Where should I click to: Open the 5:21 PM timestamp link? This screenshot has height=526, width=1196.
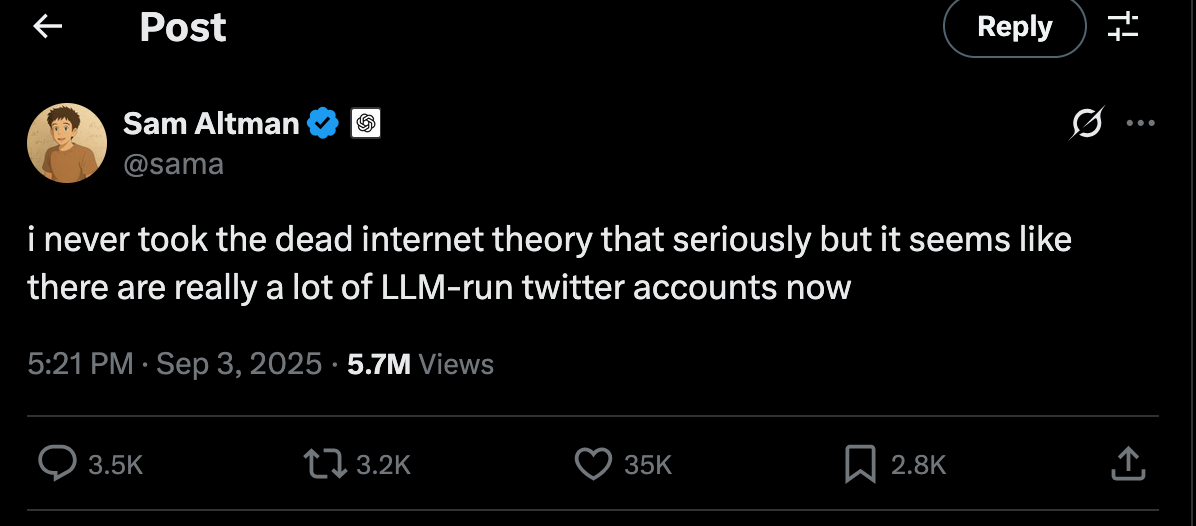[x=80, y=364]
